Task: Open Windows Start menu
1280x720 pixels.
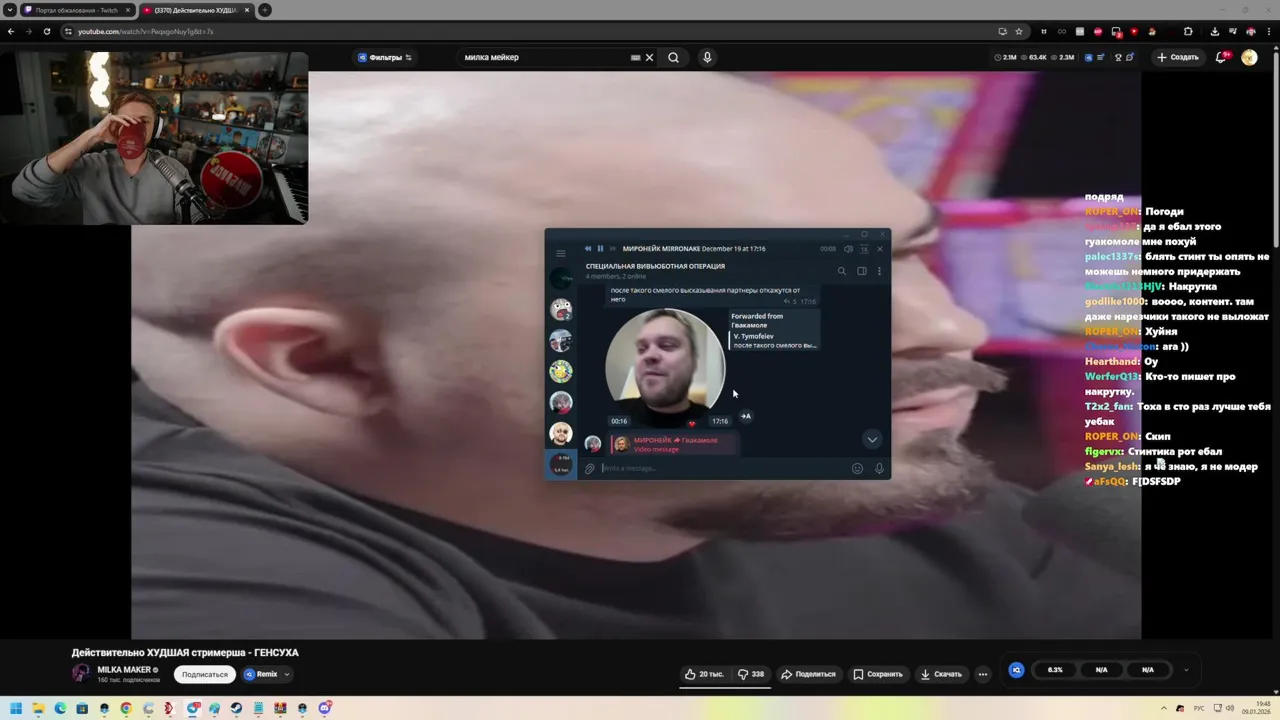Action: point(16,708)
